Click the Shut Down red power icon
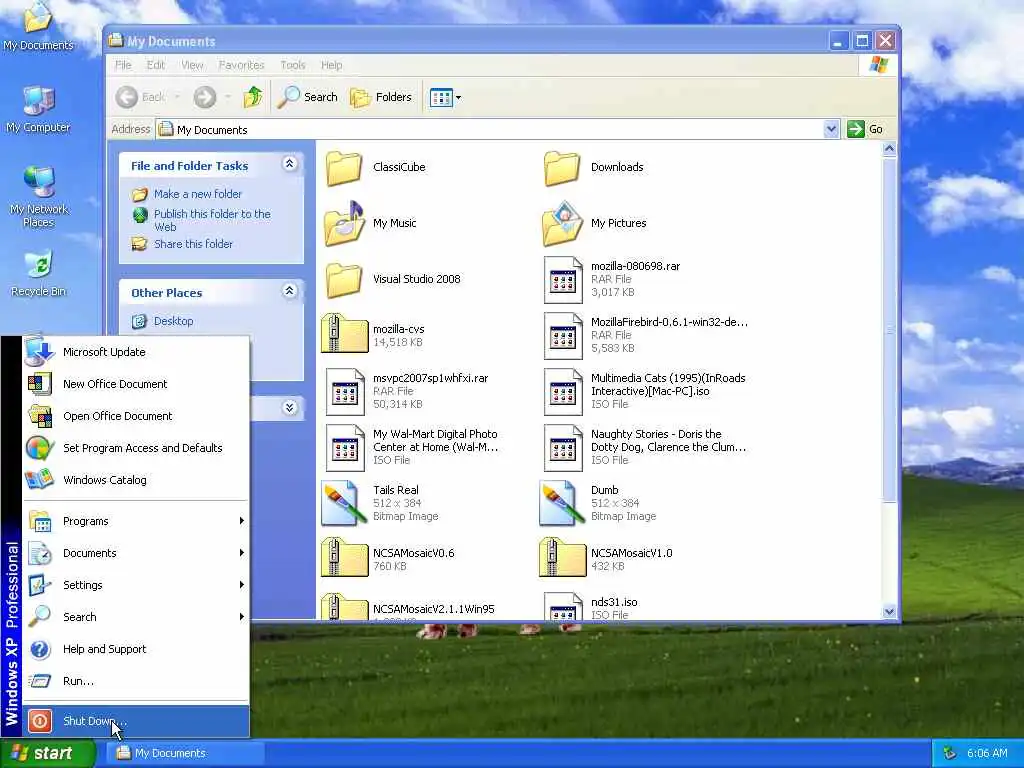This screenshot has height=768, width=1024. pos(40,721)
